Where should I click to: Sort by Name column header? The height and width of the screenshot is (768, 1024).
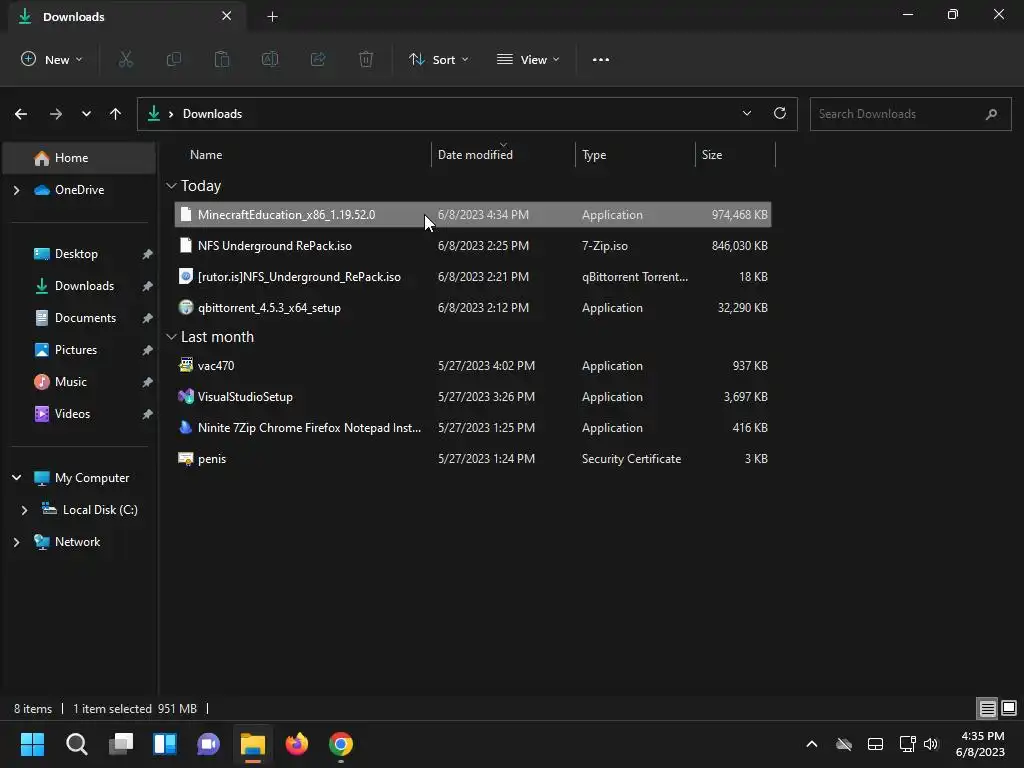coord(206,155)
